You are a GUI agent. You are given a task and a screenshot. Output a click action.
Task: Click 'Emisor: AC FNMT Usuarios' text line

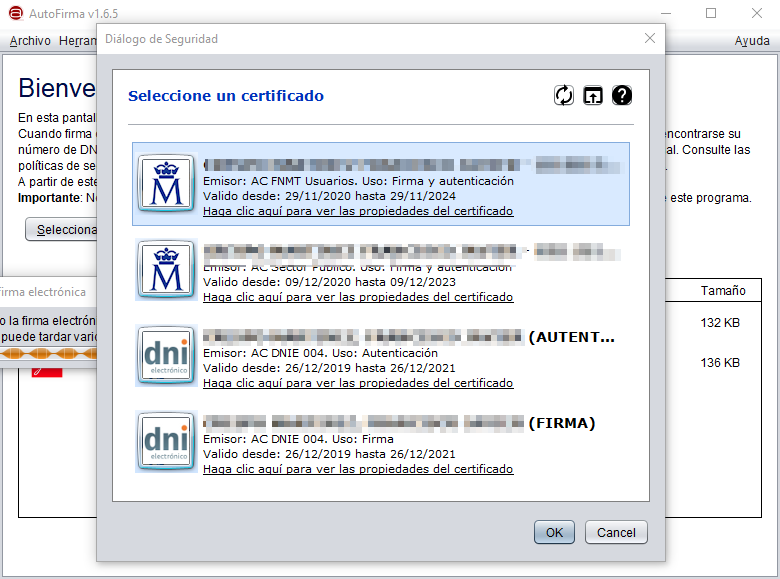[x=358, y=181]
